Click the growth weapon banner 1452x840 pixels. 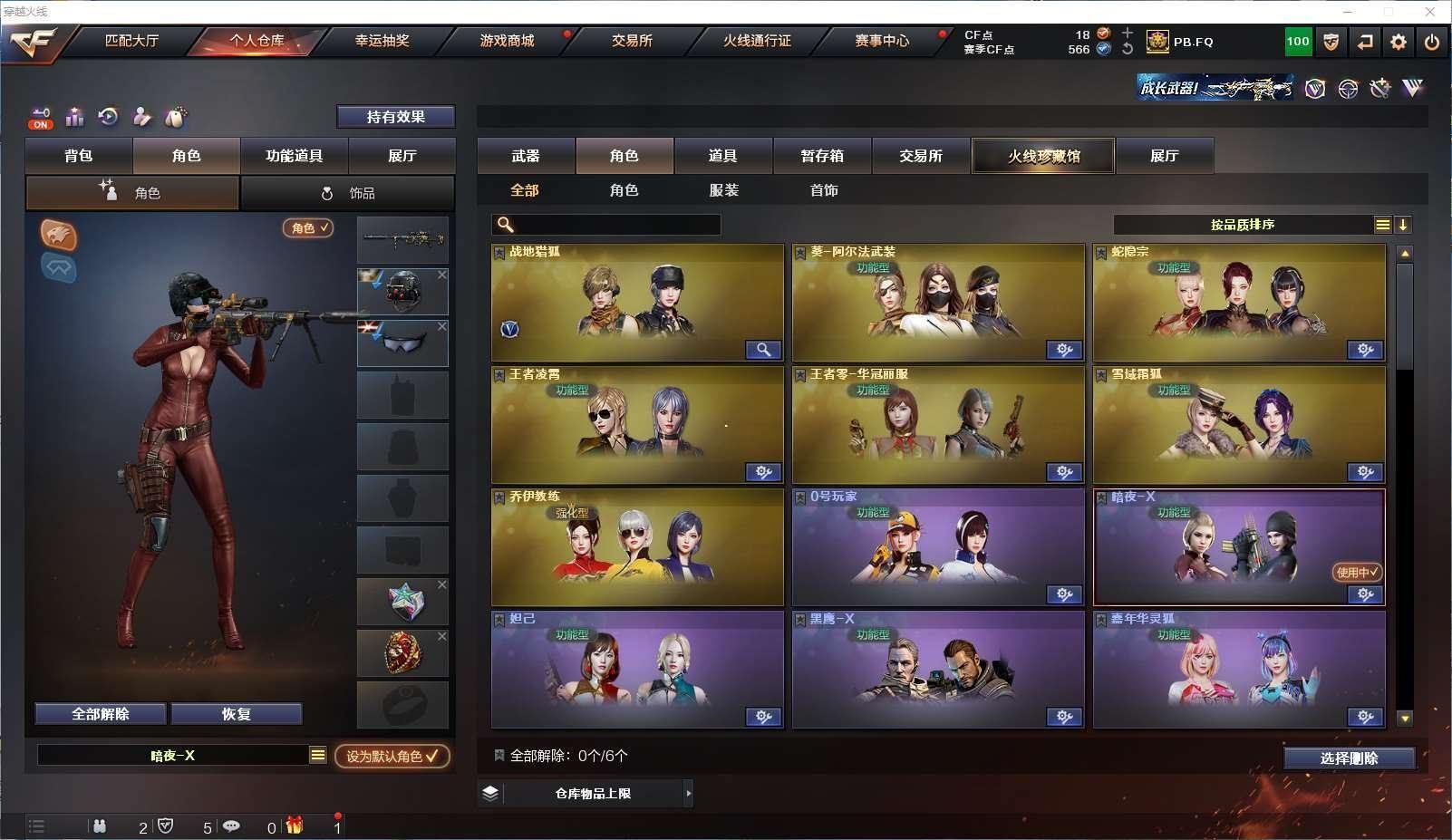[x=1215, y=88]
